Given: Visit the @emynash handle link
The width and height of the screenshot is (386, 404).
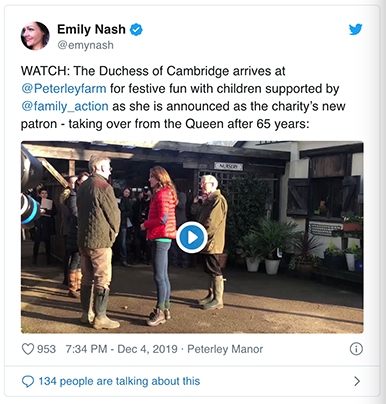Looking at the screenshot, I should [85, 45].
